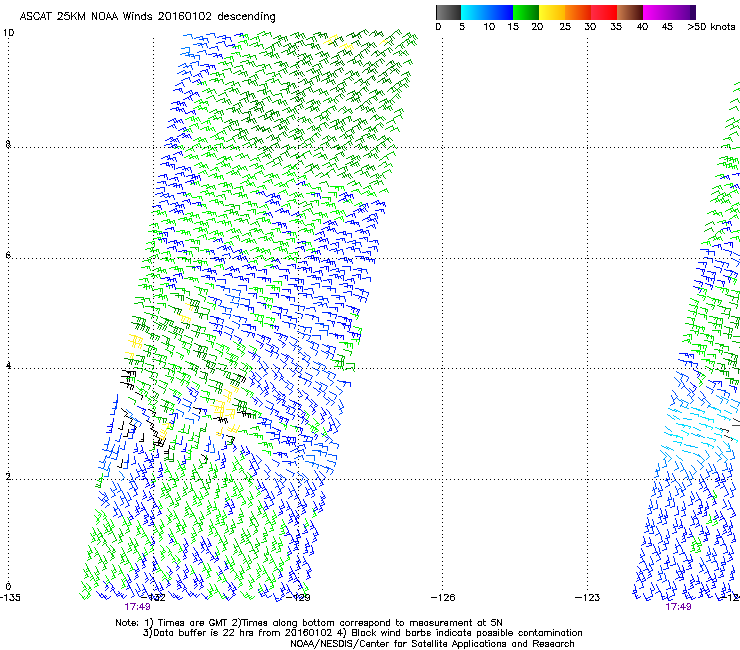Click the '5' legend tick label
This screenshot has width=740, height=650.
pos(462,27)
